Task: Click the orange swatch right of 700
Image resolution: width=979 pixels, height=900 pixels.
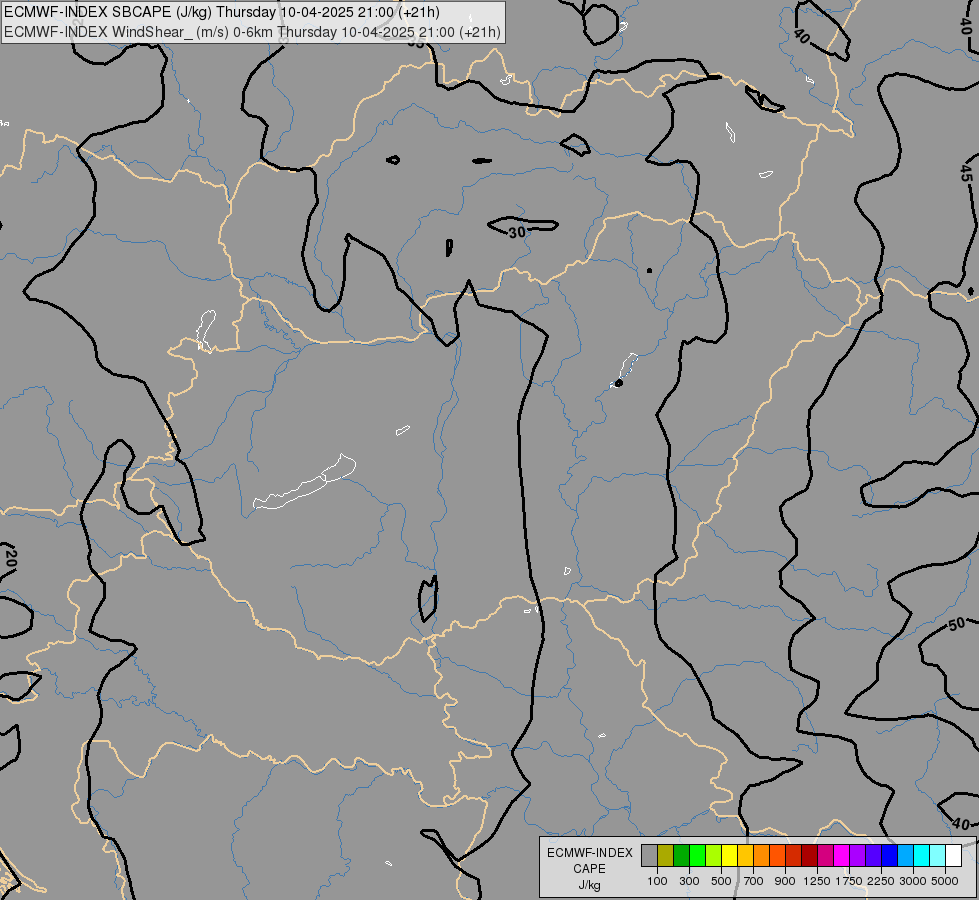Action: tap(762, 855)
